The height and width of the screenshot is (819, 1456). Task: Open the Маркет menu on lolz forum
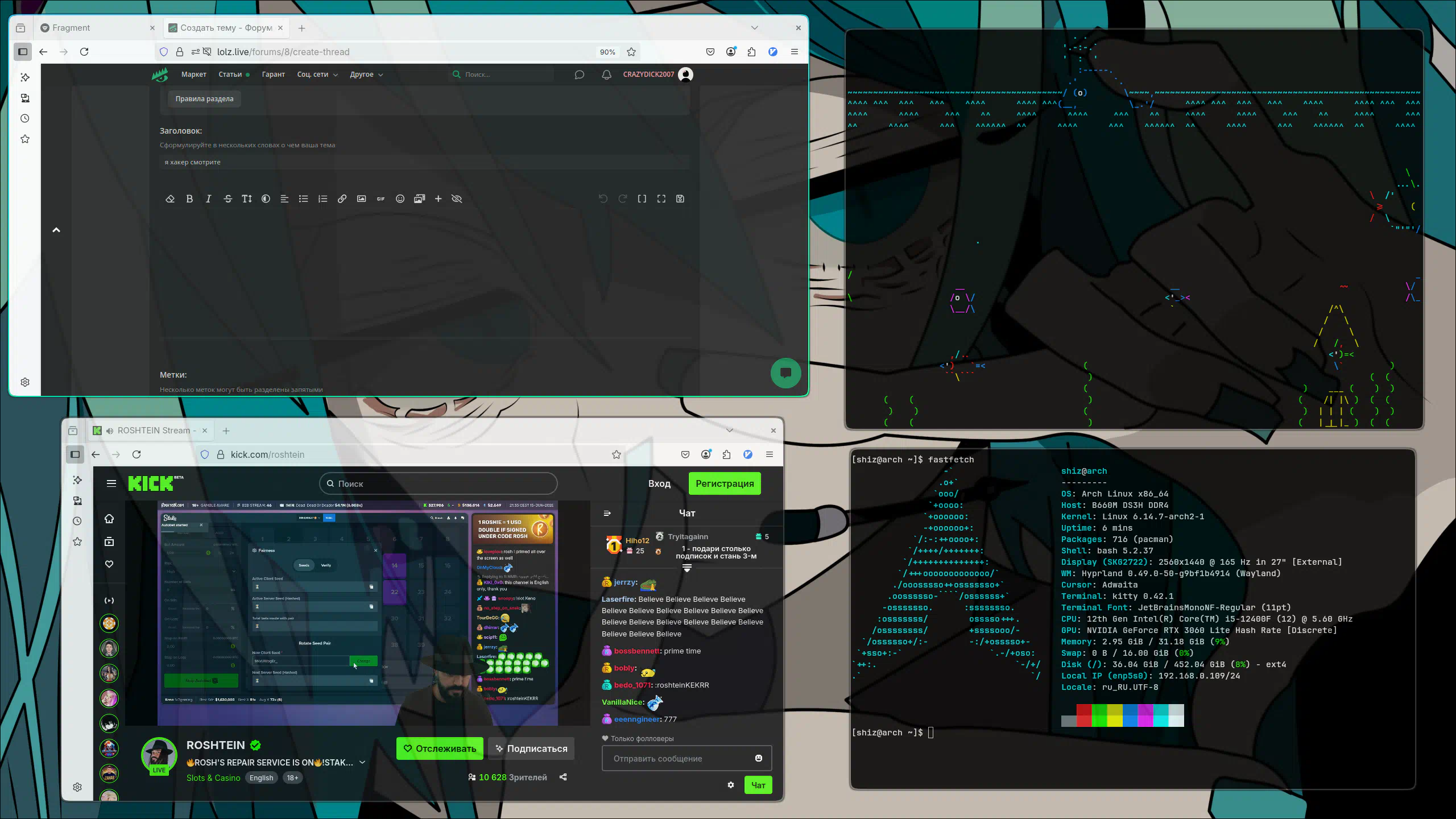[193, 75]
